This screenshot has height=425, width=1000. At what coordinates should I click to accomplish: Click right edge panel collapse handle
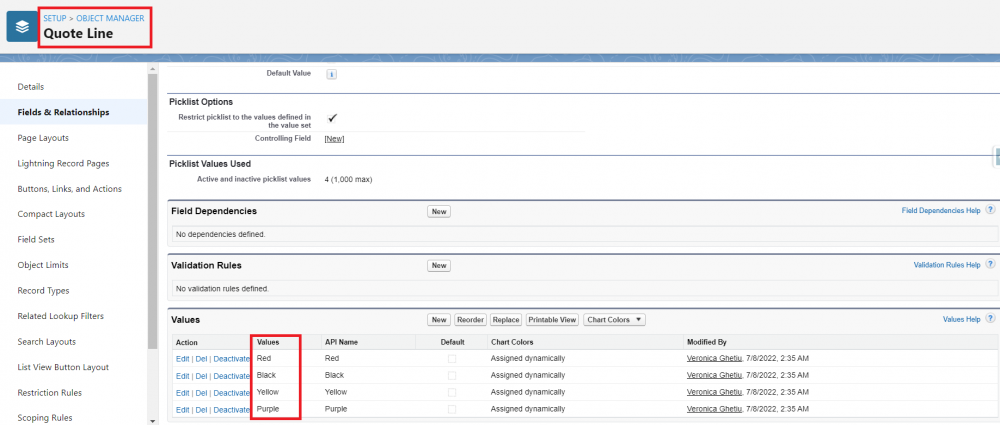click(x=997, y=156)
